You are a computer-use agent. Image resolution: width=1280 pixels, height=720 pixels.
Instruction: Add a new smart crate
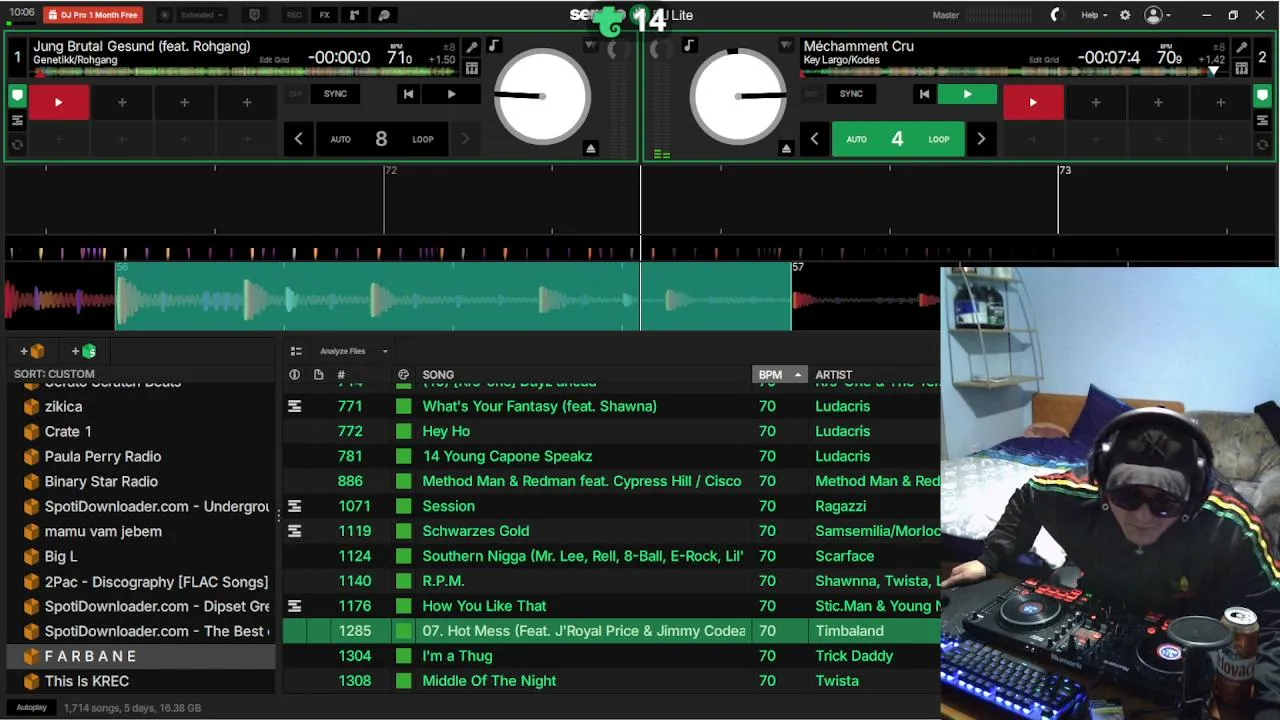pos(83,351)
